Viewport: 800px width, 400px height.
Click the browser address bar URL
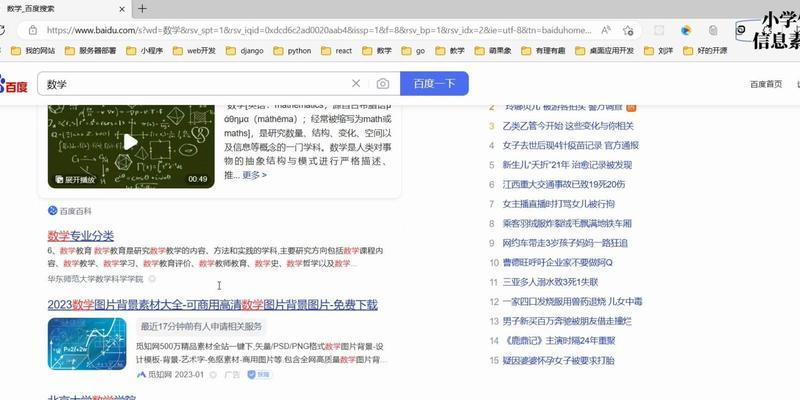pyautogui.click(x=319, y=30)
